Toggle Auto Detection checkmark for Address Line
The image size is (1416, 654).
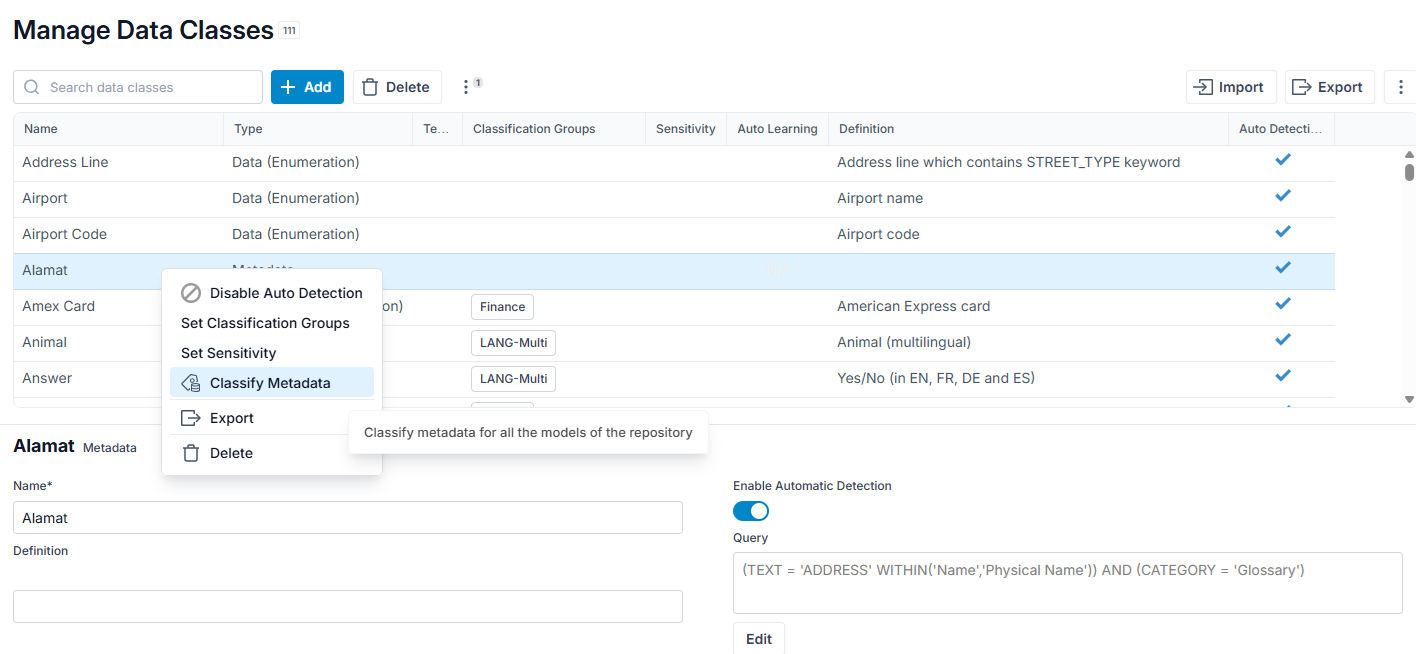pos(1283,160)
